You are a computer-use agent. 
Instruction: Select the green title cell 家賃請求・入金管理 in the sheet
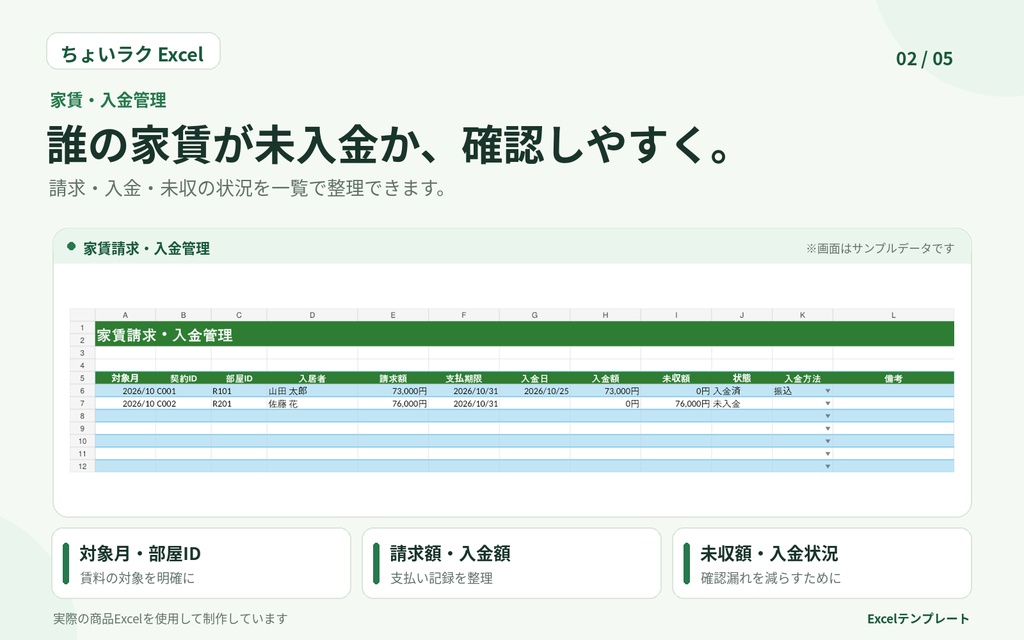coord(524,334)
